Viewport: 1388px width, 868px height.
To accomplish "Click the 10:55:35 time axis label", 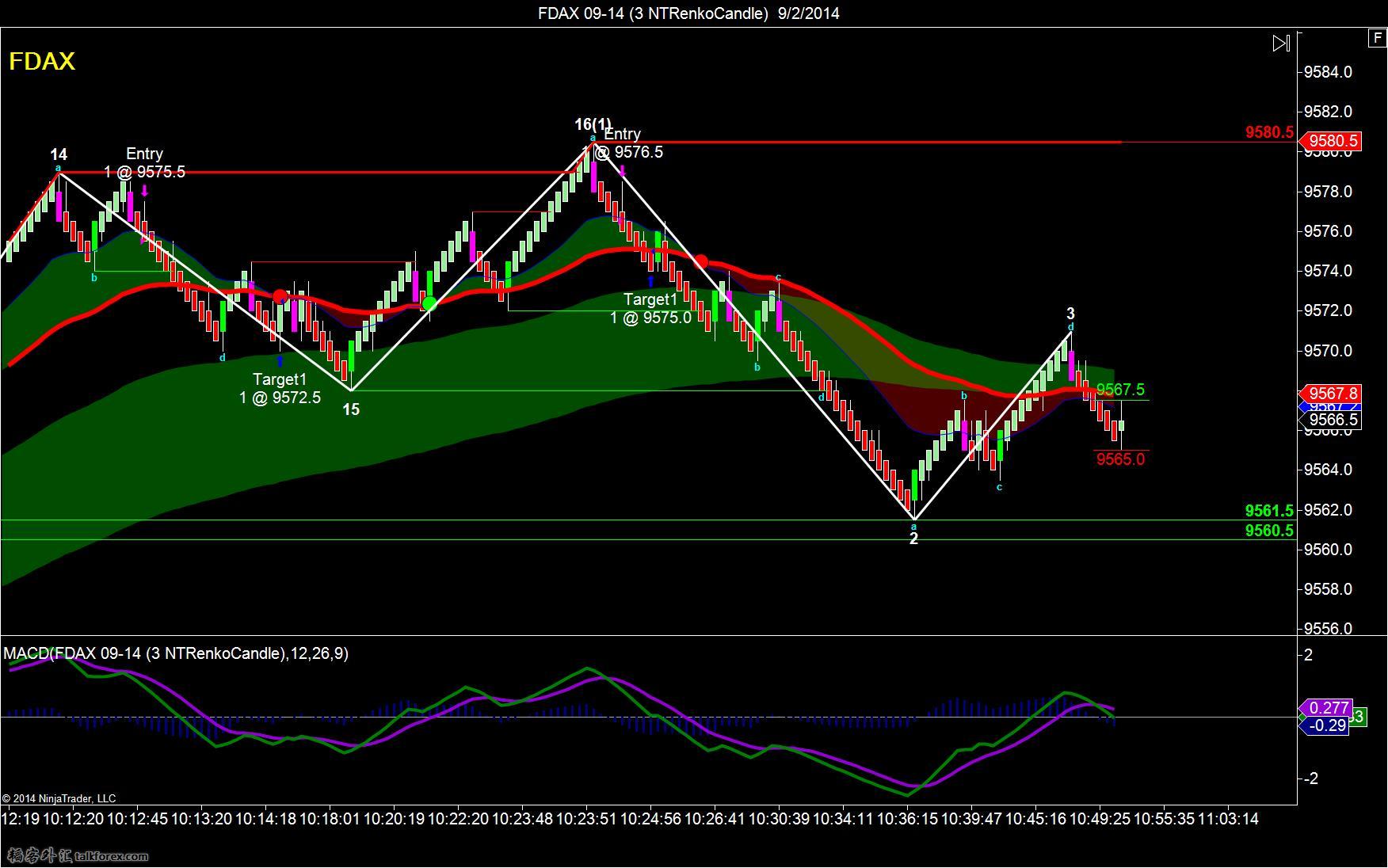I will [x=1164, y=819].
